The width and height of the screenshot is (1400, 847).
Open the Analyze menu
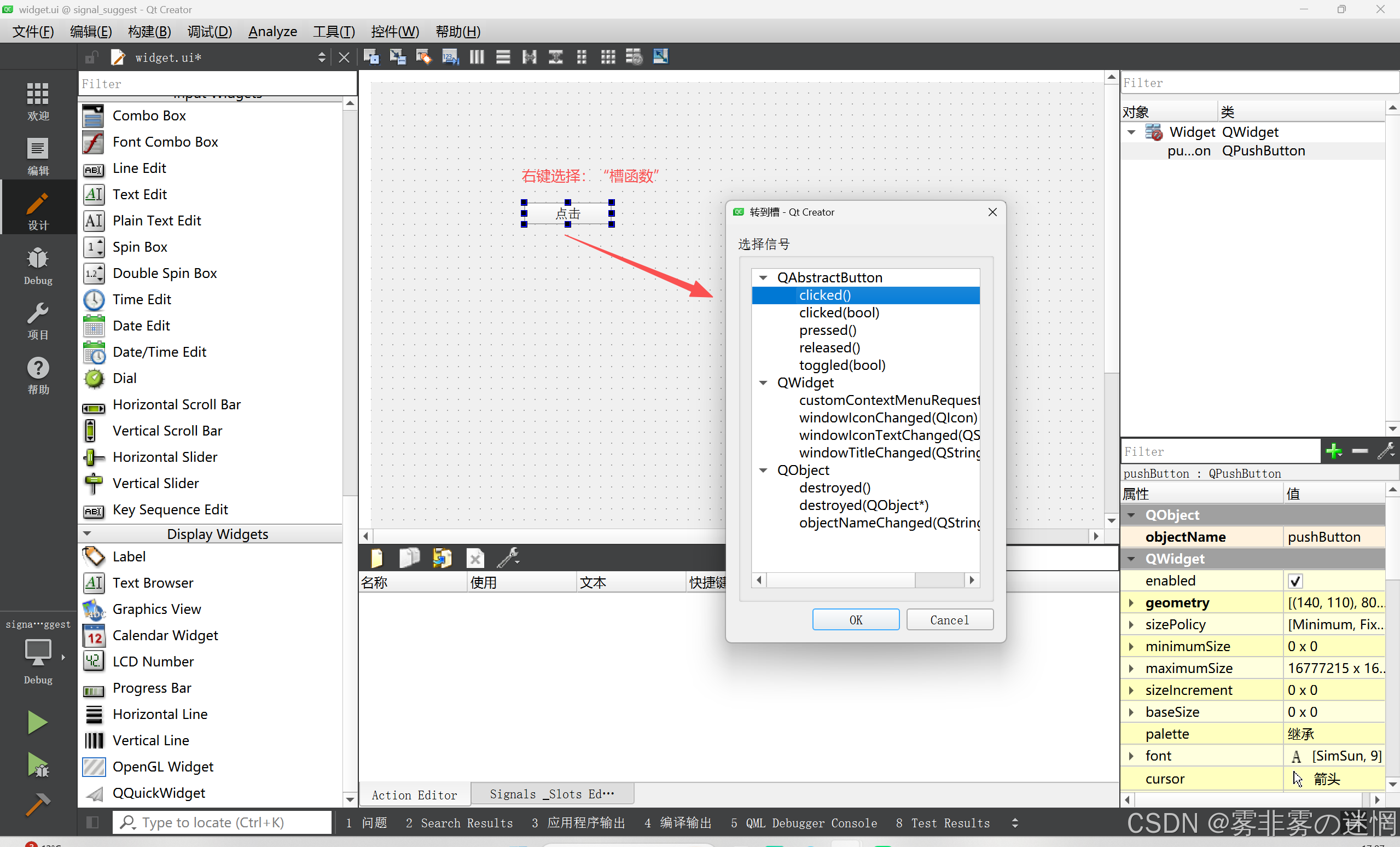pos(272,32)
